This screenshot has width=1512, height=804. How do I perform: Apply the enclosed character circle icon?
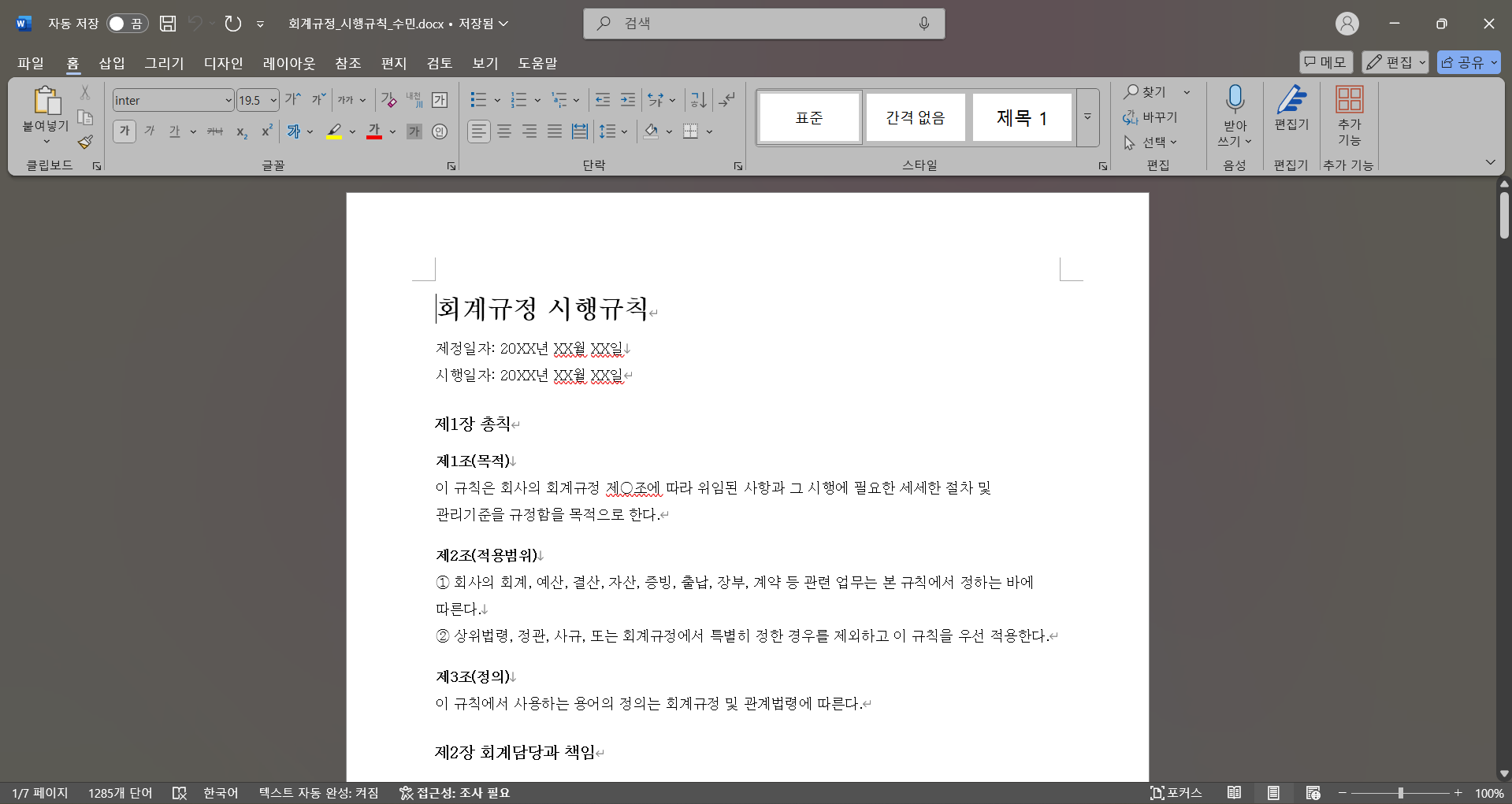tap(440, 132)
